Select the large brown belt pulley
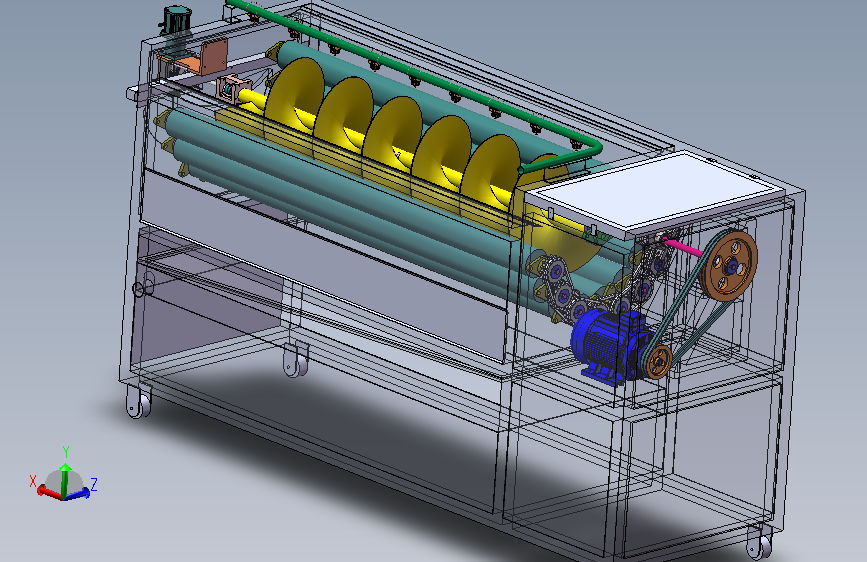The image size is (867, 562). [728, 266]
